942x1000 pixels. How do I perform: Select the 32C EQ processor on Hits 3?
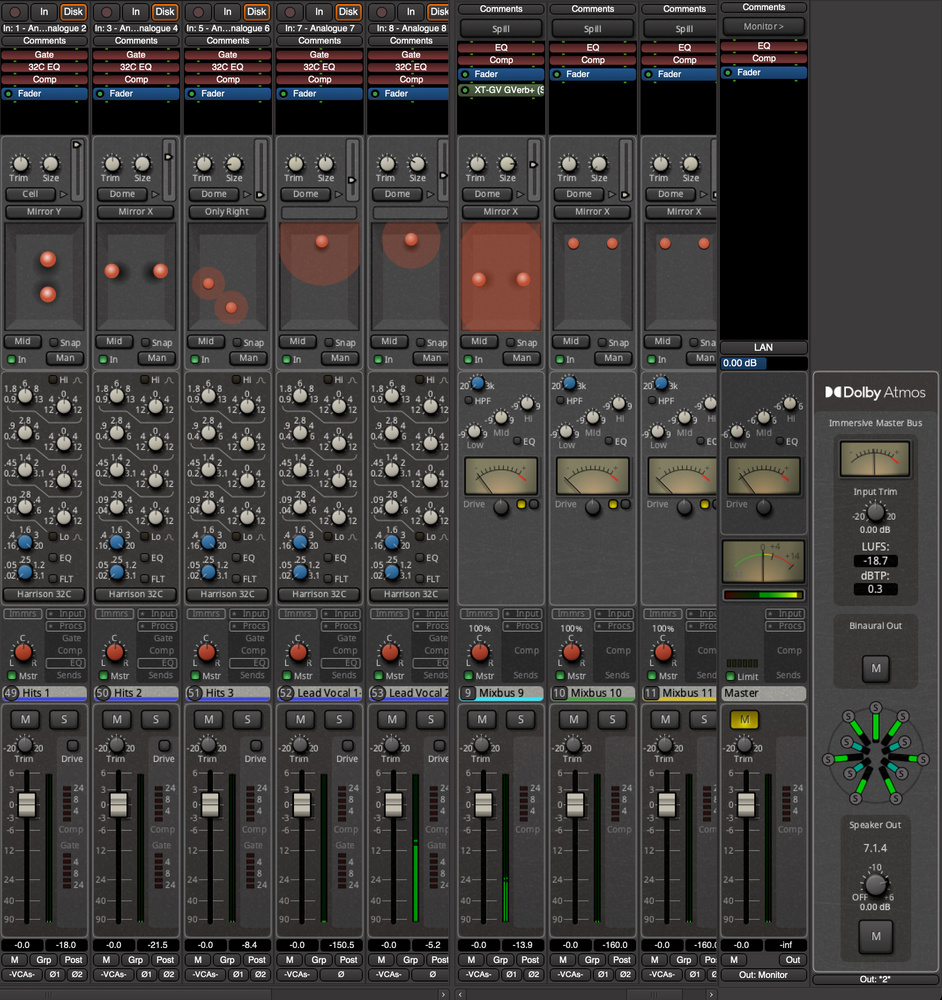tap(228, 67)
